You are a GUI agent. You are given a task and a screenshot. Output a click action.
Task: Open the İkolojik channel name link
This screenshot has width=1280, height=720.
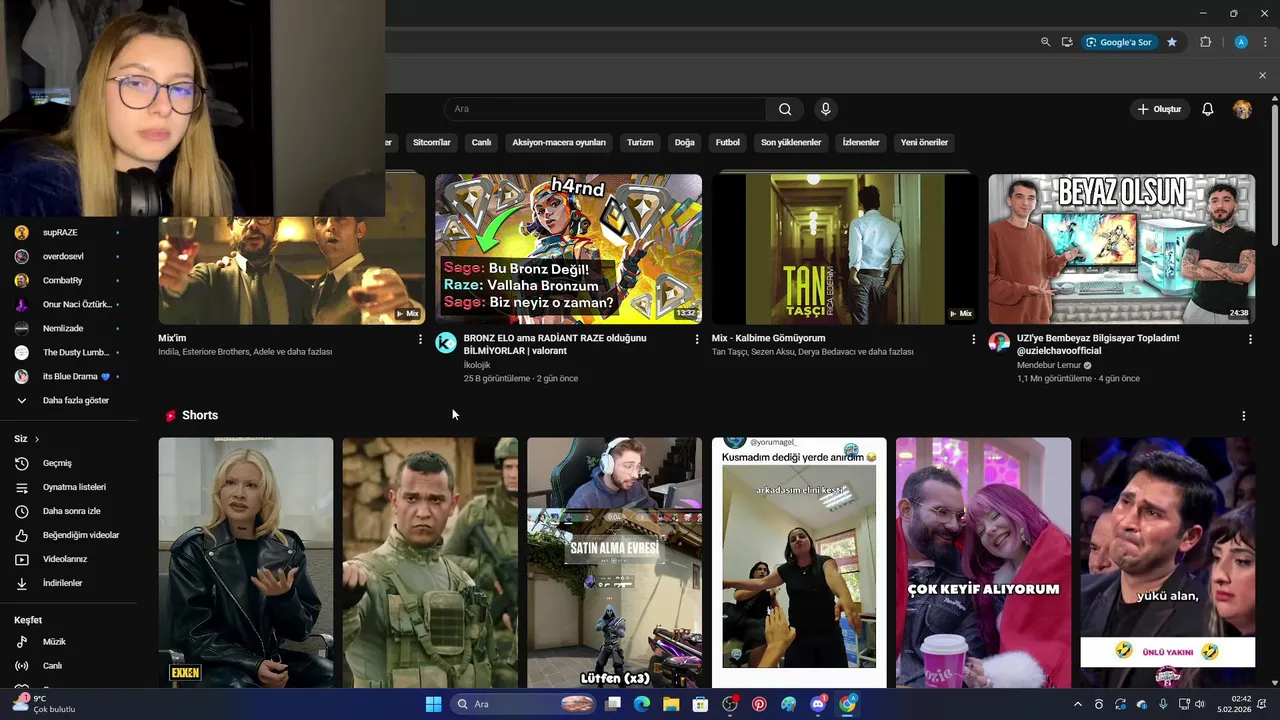point(477,365)
